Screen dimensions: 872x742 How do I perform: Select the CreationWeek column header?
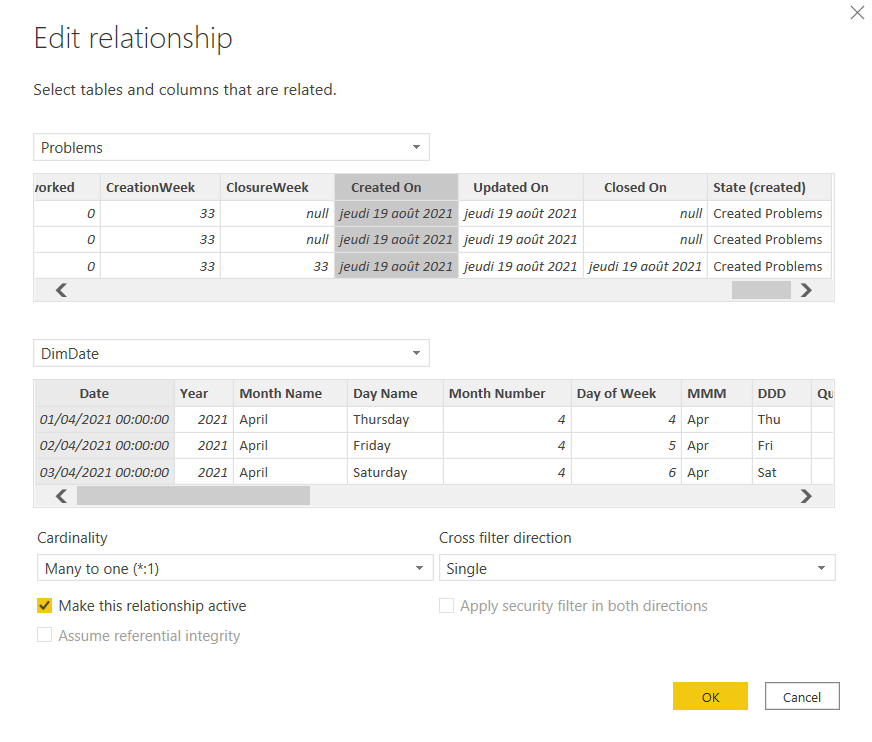point(160,187)
